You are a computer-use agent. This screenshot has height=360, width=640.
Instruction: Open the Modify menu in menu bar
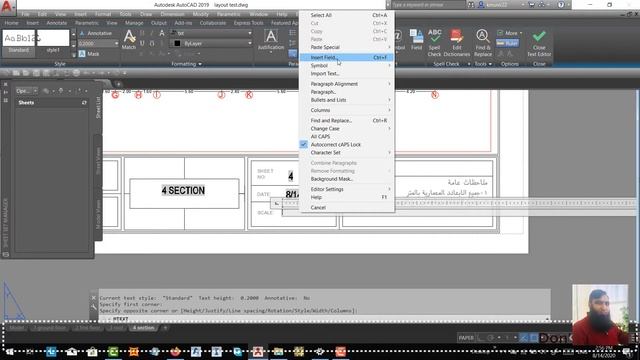(x=200, y=14)
